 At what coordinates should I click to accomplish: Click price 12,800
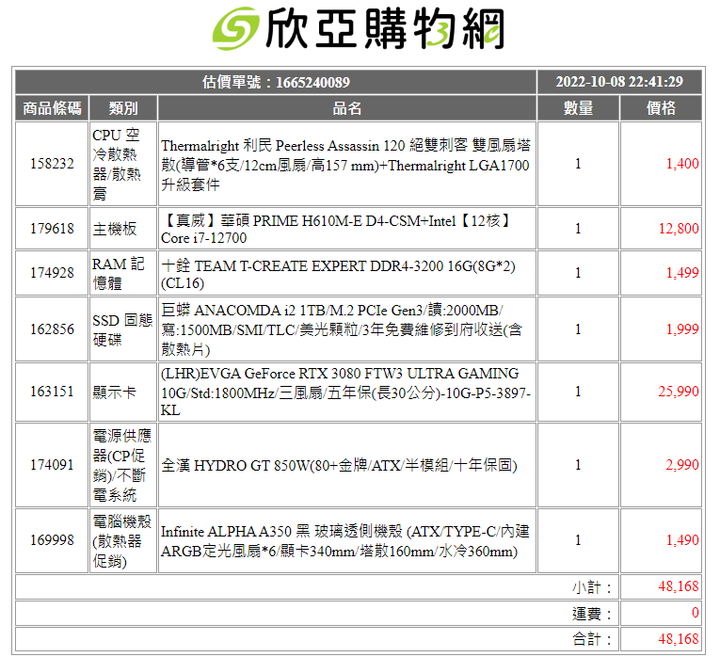click(x=679, y=228)
